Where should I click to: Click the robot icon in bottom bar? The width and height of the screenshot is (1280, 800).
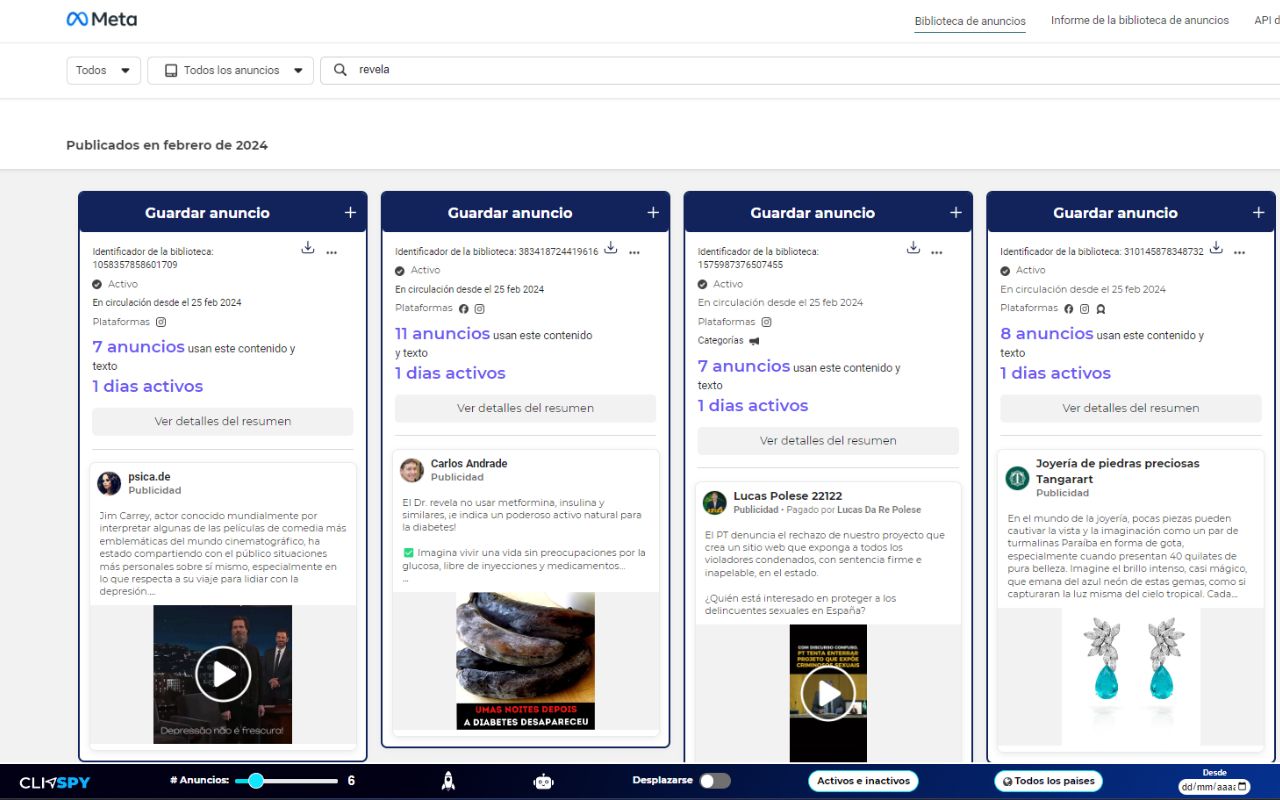(543, 781)
